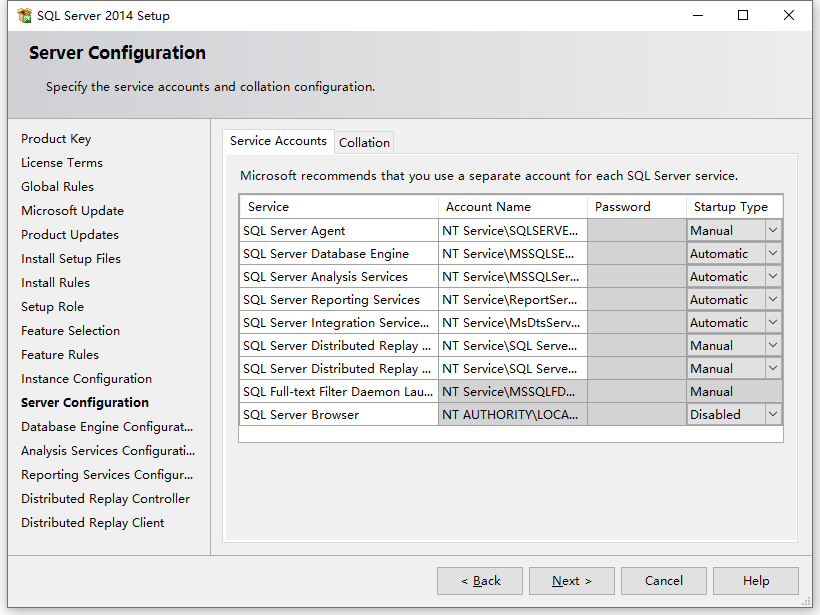The image size is (820, 615).
Task: Open Startup Type dropdown for SQL Server Browser
Action: coord(772,414)
